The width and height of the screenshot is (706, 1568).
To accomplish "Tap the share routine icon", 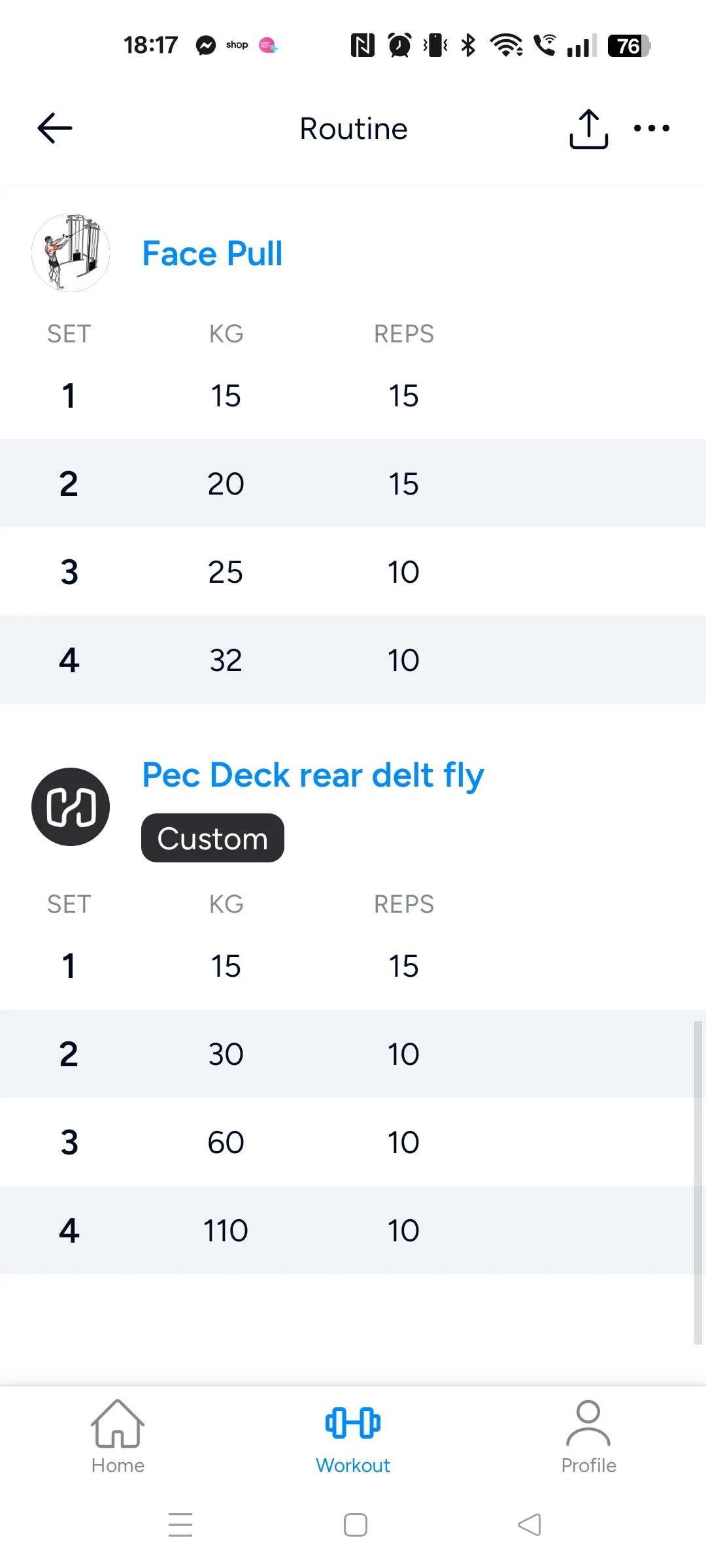I will click(x=588, y=129).
